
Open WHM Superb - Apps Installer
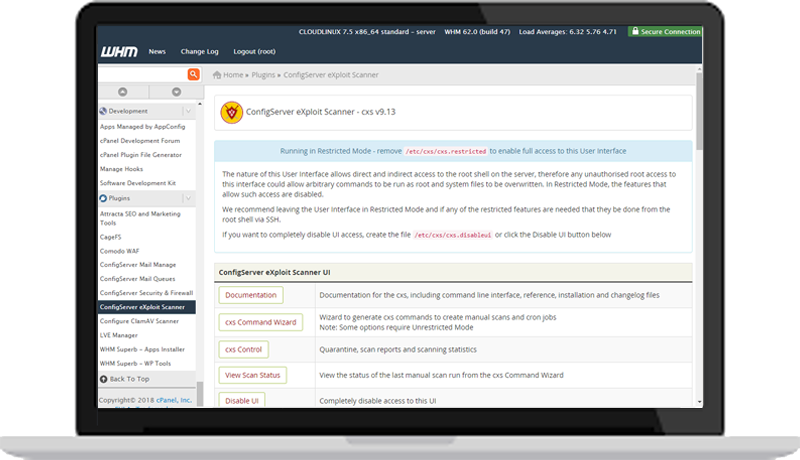142,349
